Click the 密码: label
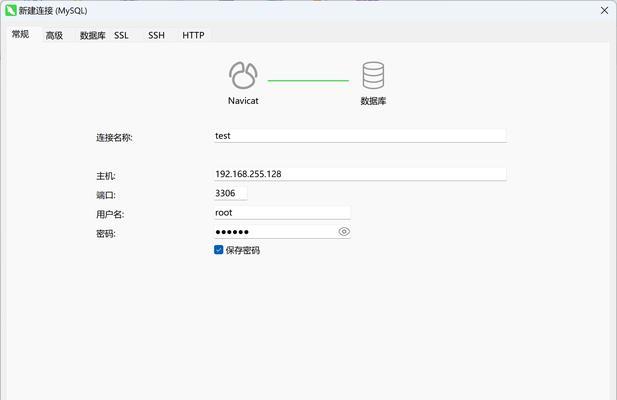The width and height of the screenshot is (617, 400). [x=106, y=234]
